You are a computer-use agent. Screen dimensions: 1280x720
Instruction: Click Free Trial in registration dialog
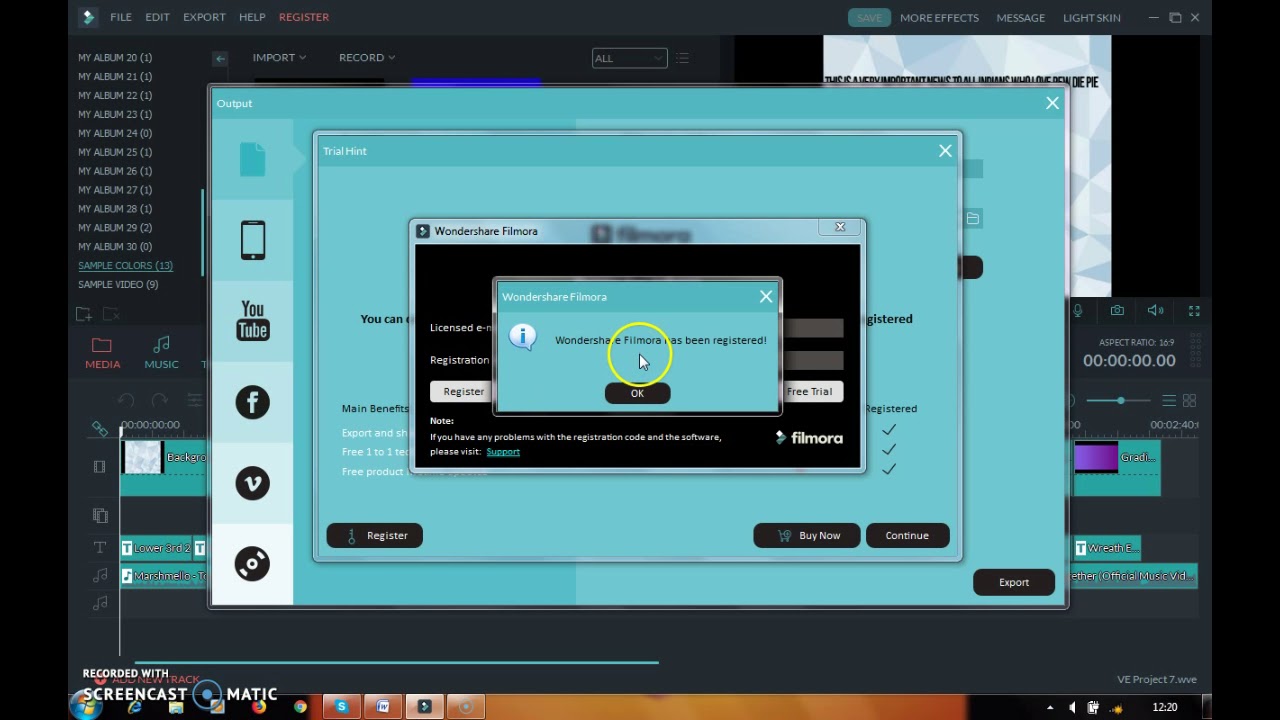(x=809, y=391)
